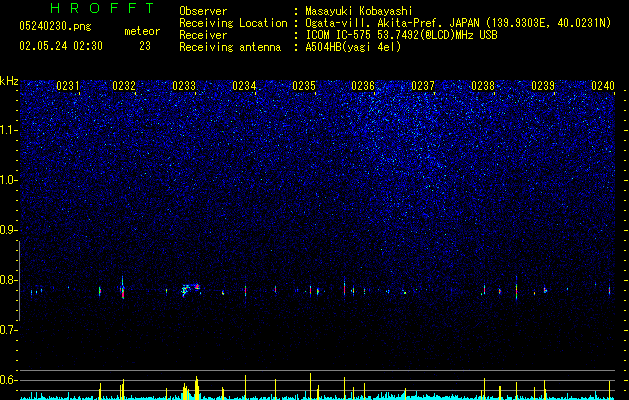Click the Receiver label
This screenshot has height=400, width=629.
(203, 35)
